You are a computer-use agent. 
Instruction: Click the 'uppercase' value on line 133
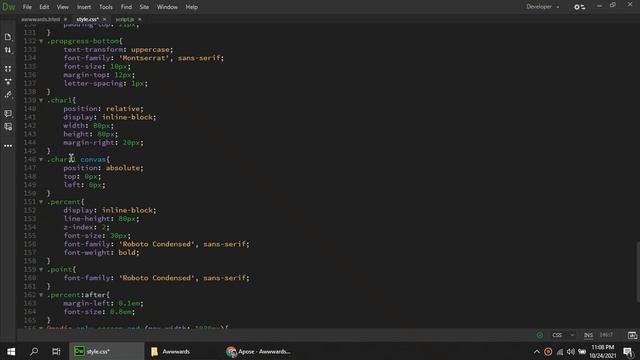[x=150, y=49]
